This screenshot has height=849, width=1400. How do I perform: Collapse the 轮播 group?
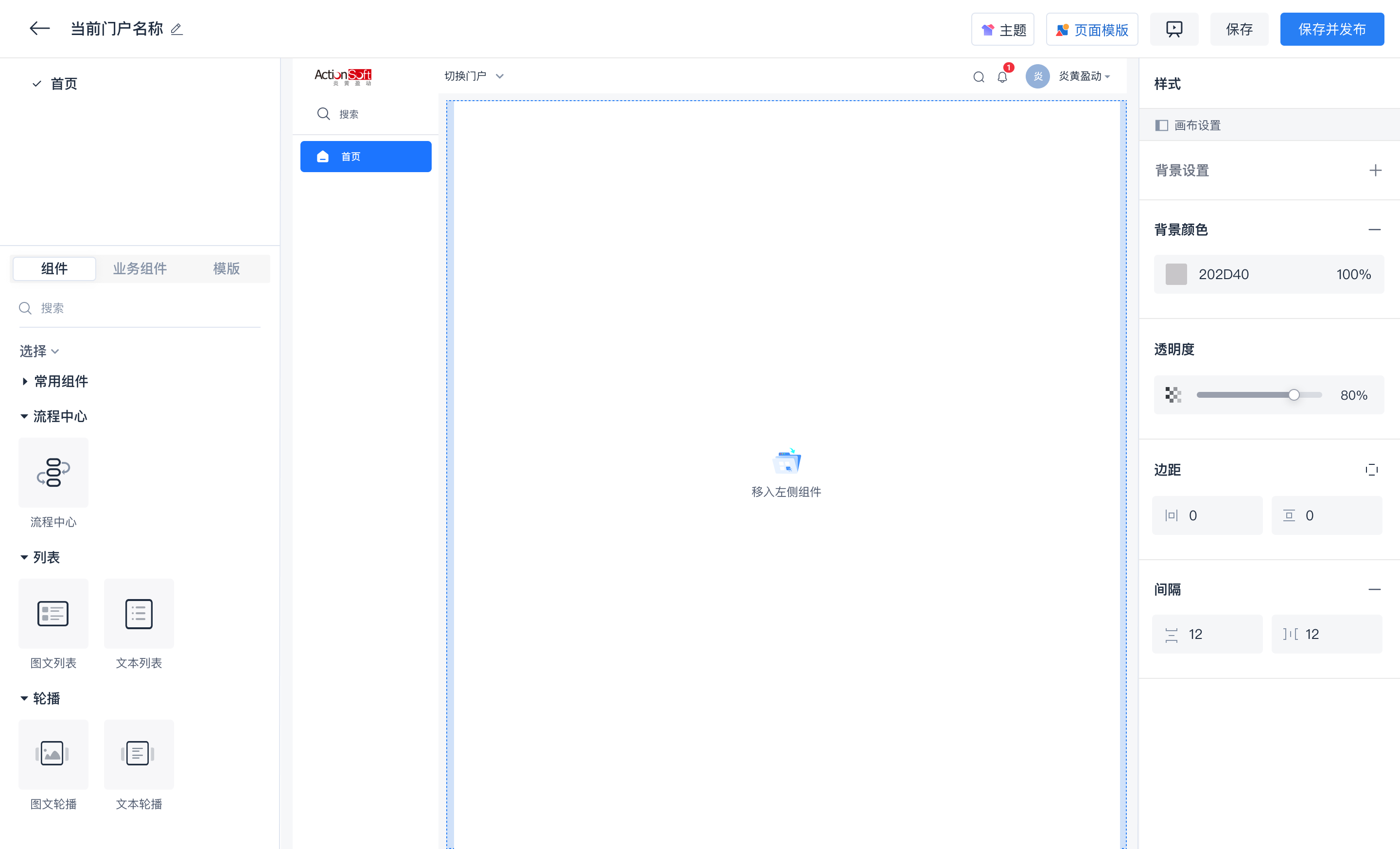pos(40,698)
